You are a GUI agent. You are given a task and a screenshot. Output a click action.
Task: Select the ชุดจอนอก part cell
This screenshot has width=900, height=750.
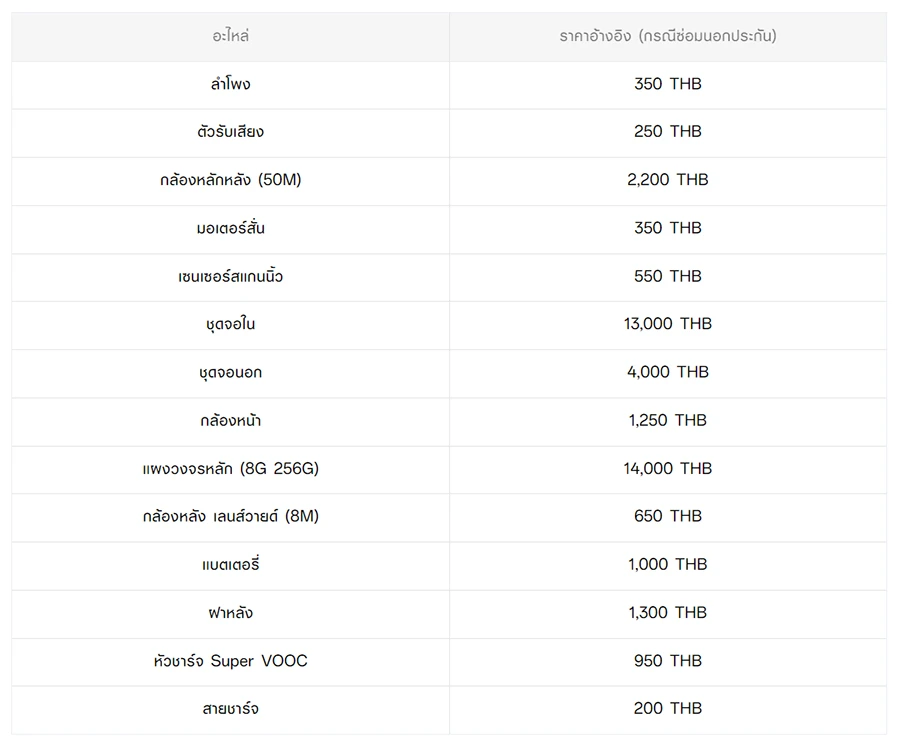pyautogui.click(x=230, y=372)
